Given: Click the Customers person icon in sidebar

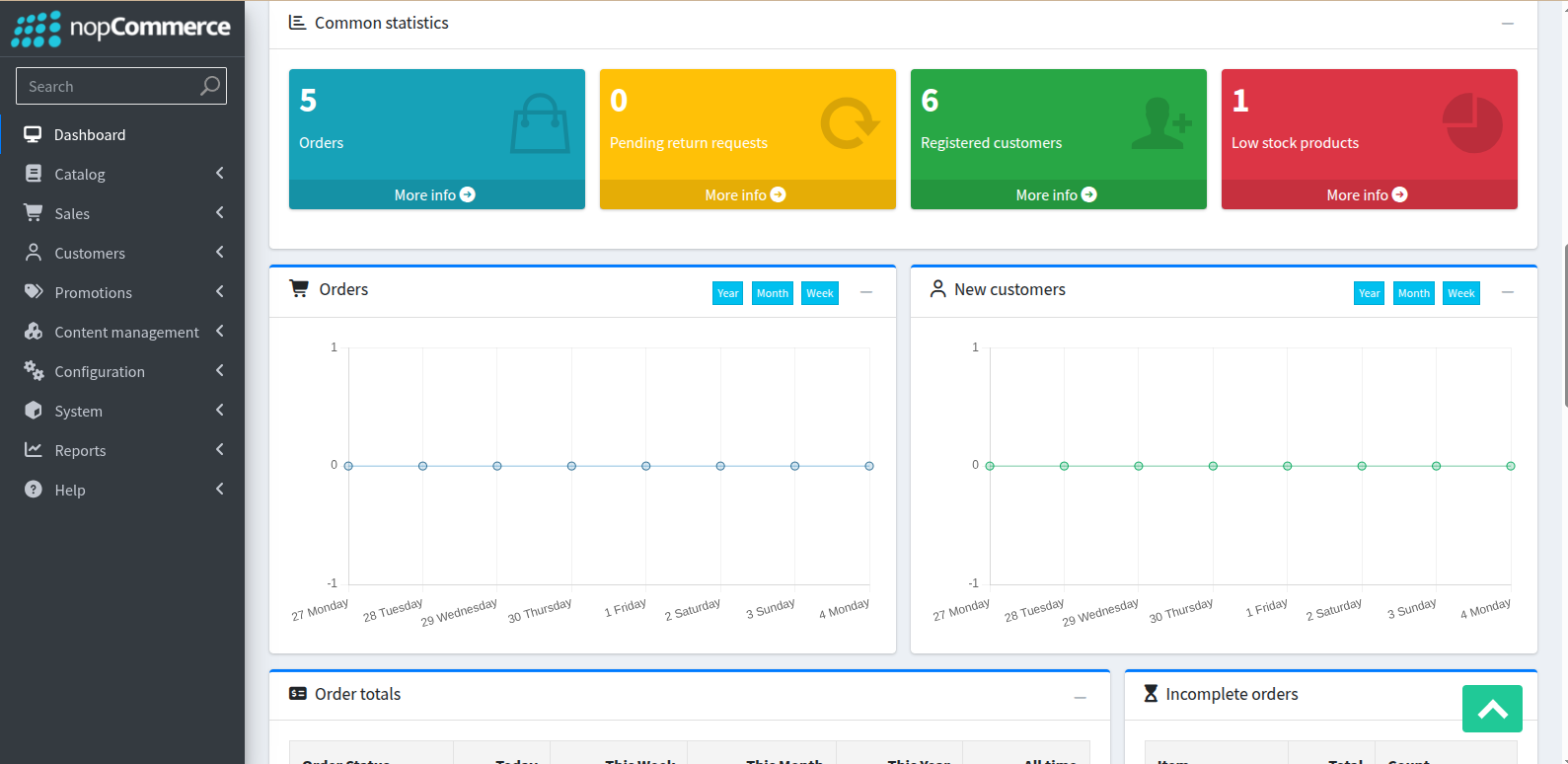Looking at the screenshot, I should [x=34, y=252].
